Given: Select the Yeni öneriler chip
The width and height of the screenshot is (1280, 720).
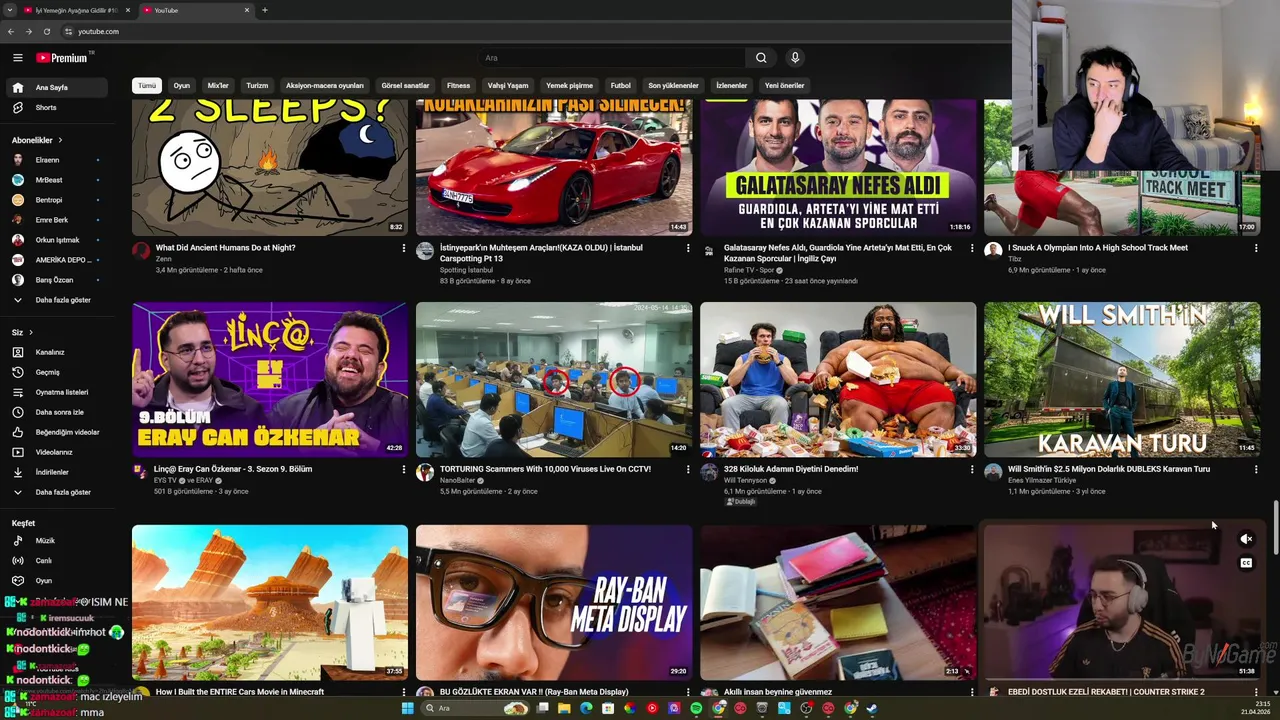Looking at the screenshot, I should [784, 85].
